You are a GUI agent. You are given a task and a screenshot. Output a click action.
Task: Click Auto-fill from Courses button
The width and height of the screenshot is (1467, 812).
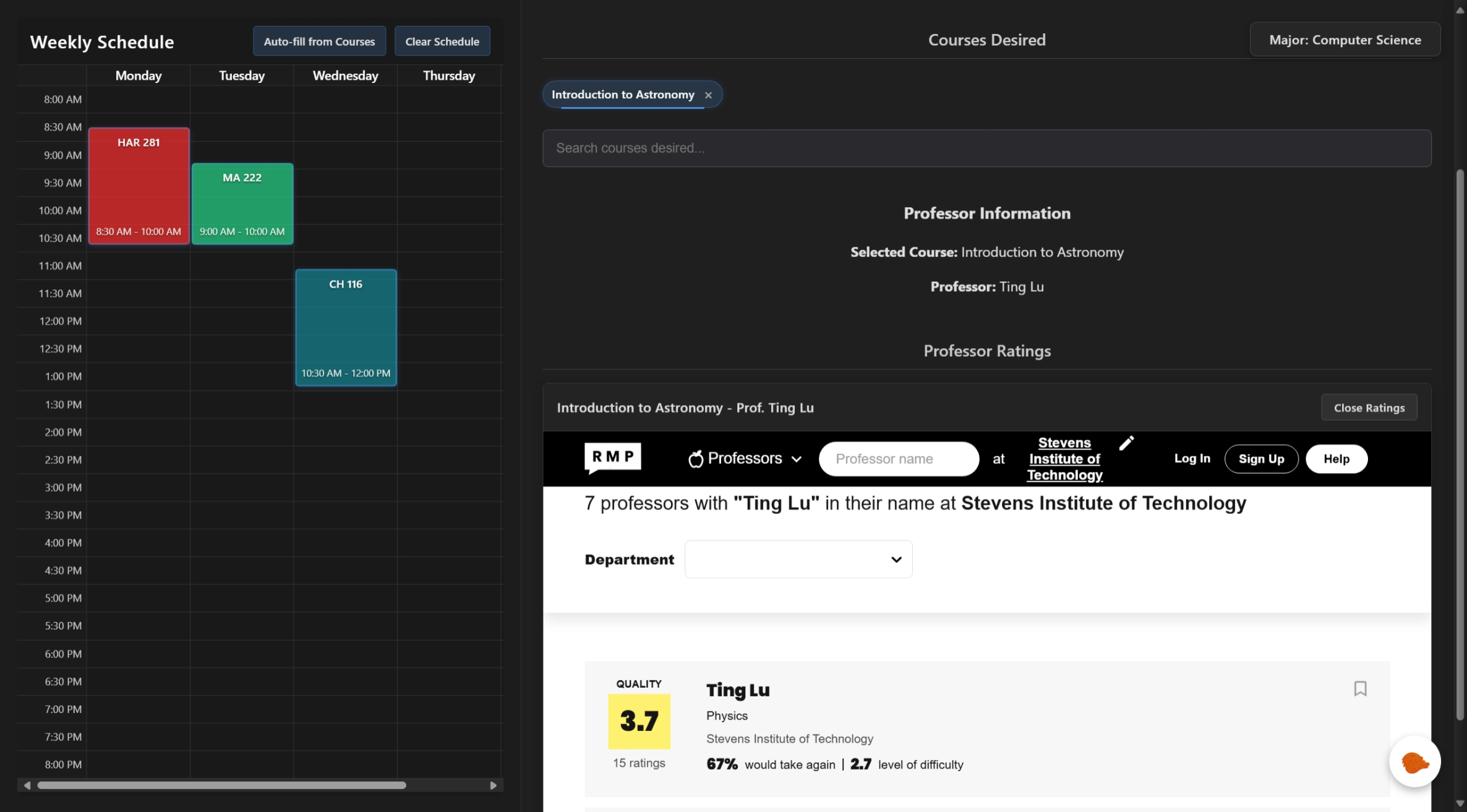click(x=319, y=41)
